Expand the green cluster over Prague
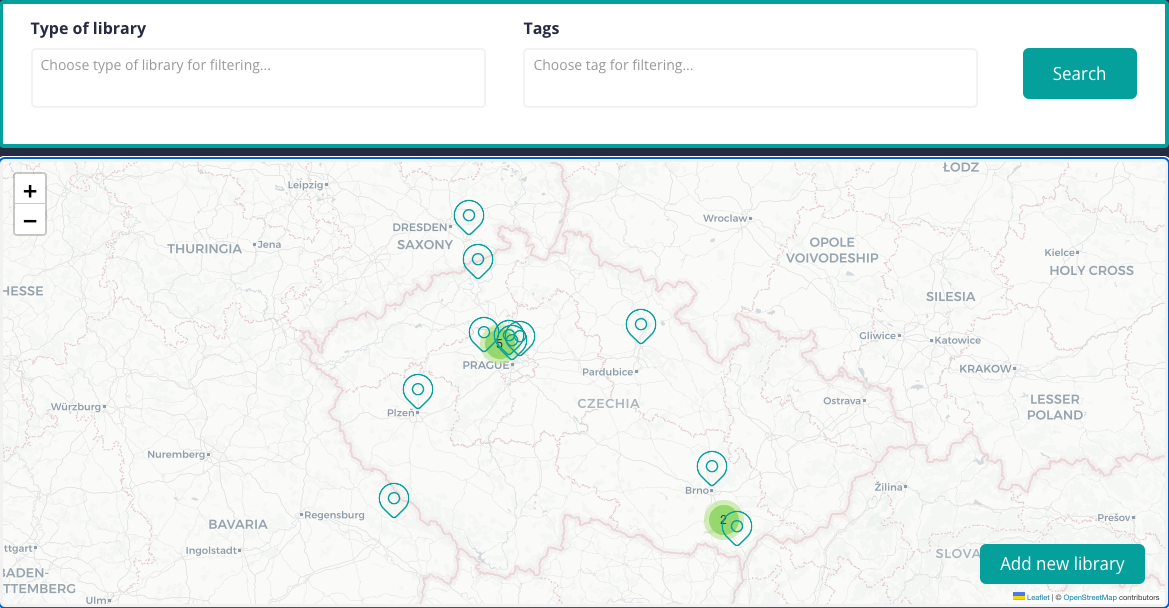The image size is (1169, 608). (498, 344)
